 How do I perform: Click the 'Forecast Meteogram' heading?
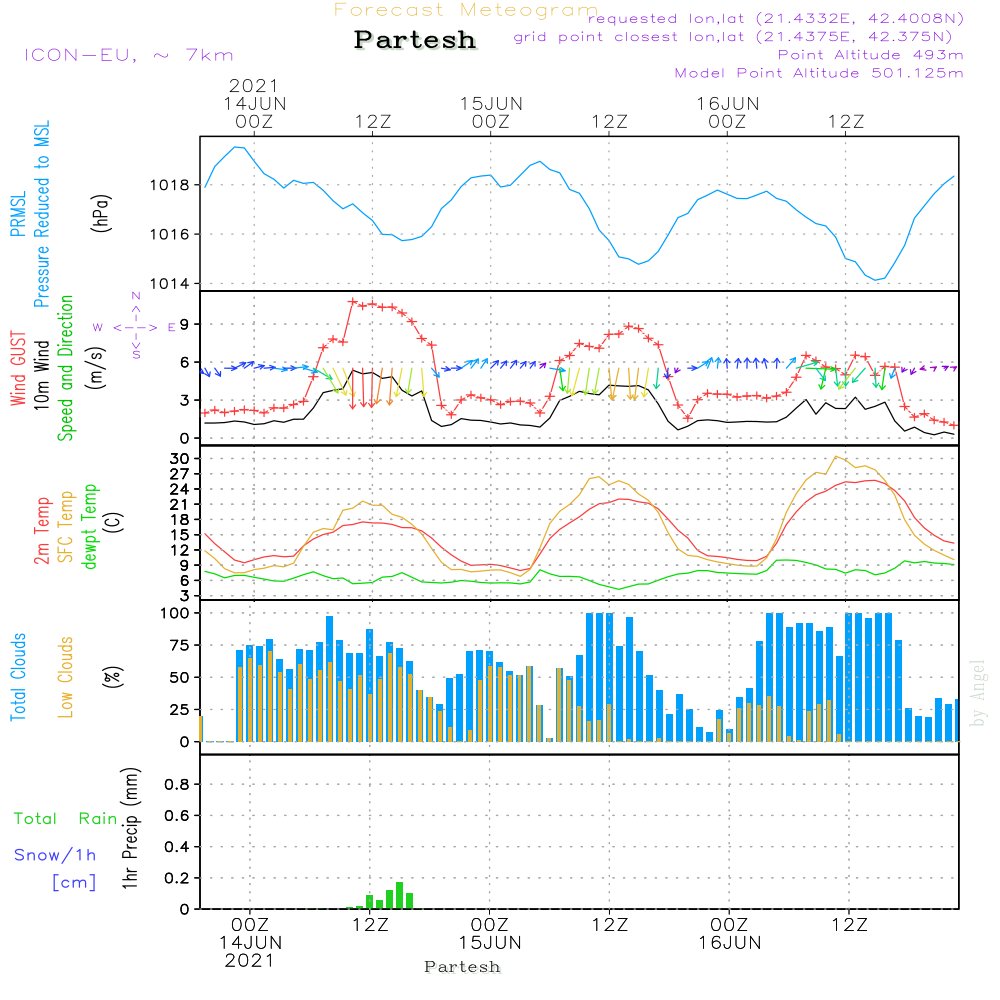466,10
